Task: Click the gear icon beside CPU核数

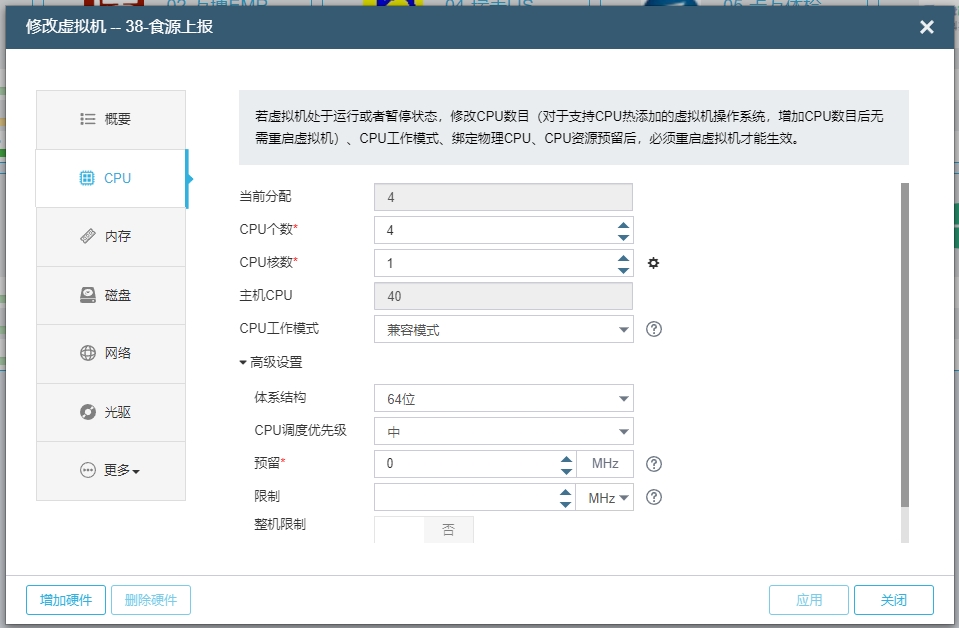Action: click(x=654, y=263)
